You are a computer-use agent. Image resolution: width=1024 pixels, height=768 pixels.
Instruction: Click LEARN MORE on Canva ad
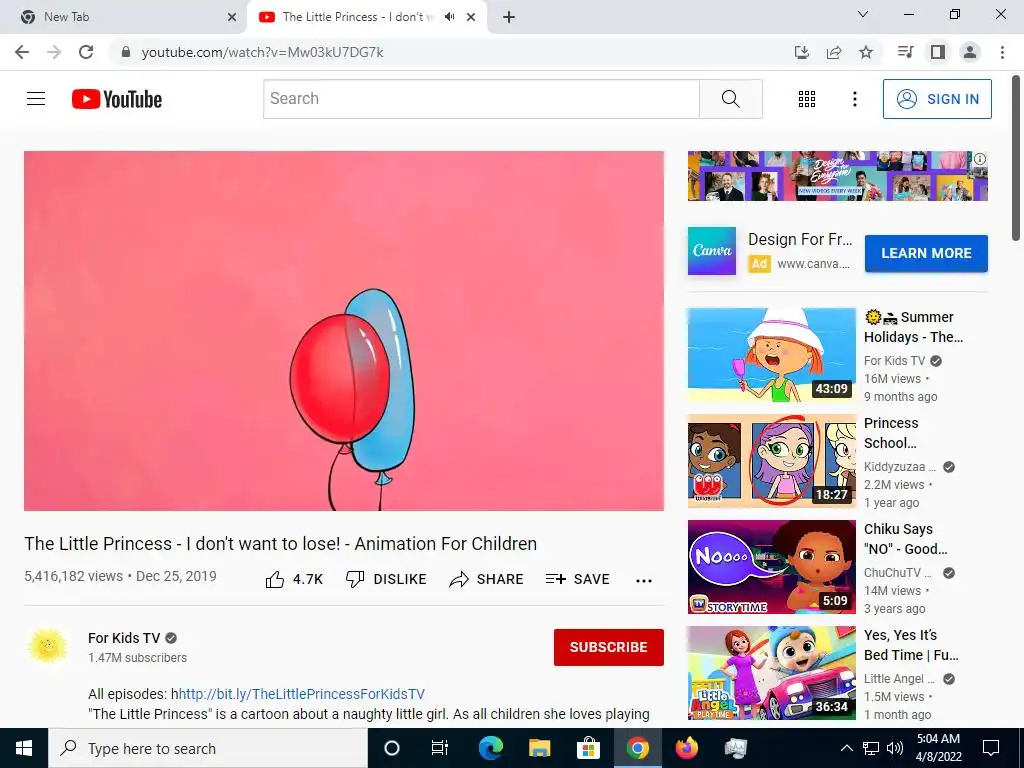click(x=926, y=253)
